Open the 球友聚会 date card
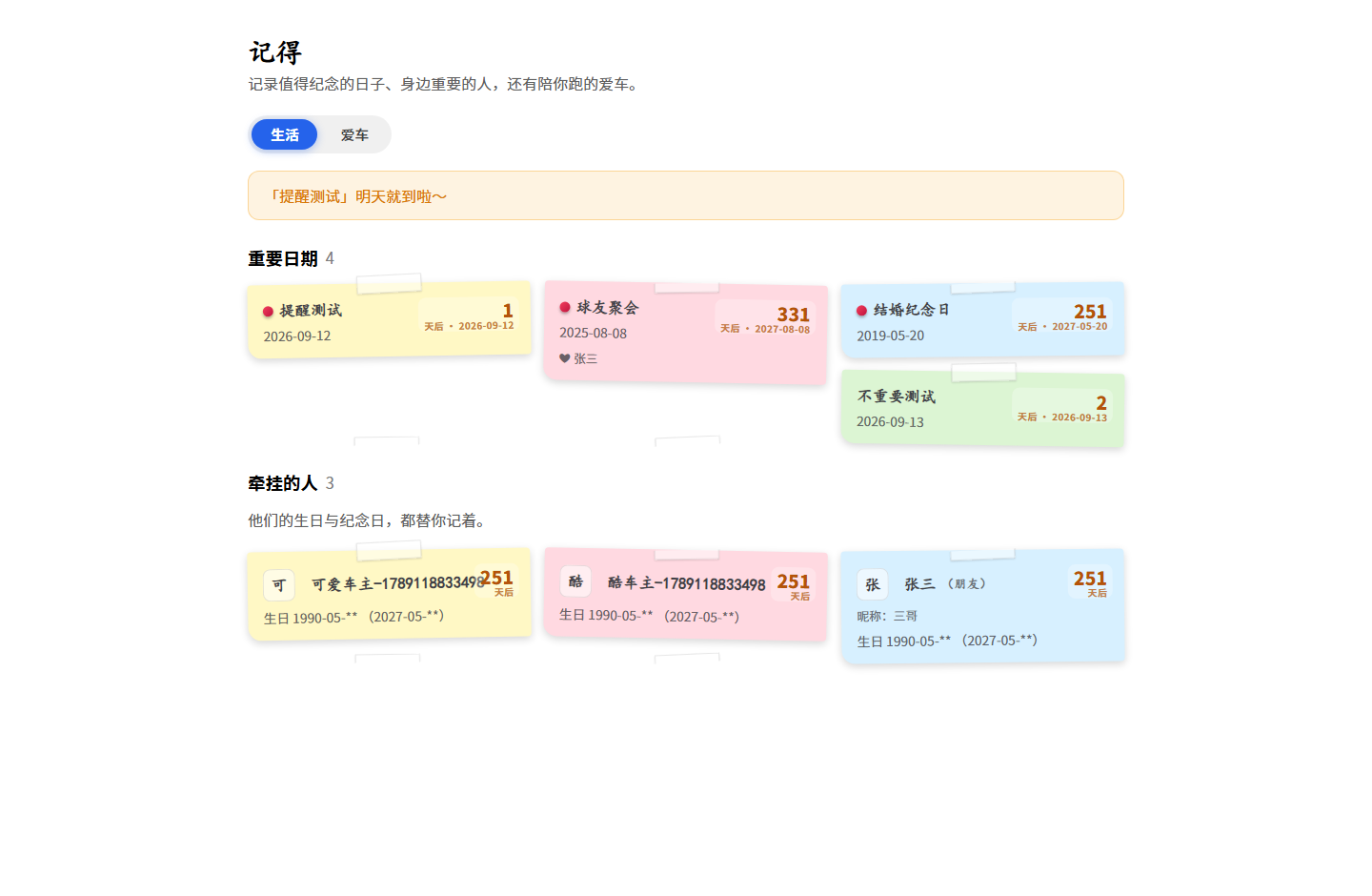The height and width of the screenshot is (896, 1372). pyautogui.click(x=686, y=333)
